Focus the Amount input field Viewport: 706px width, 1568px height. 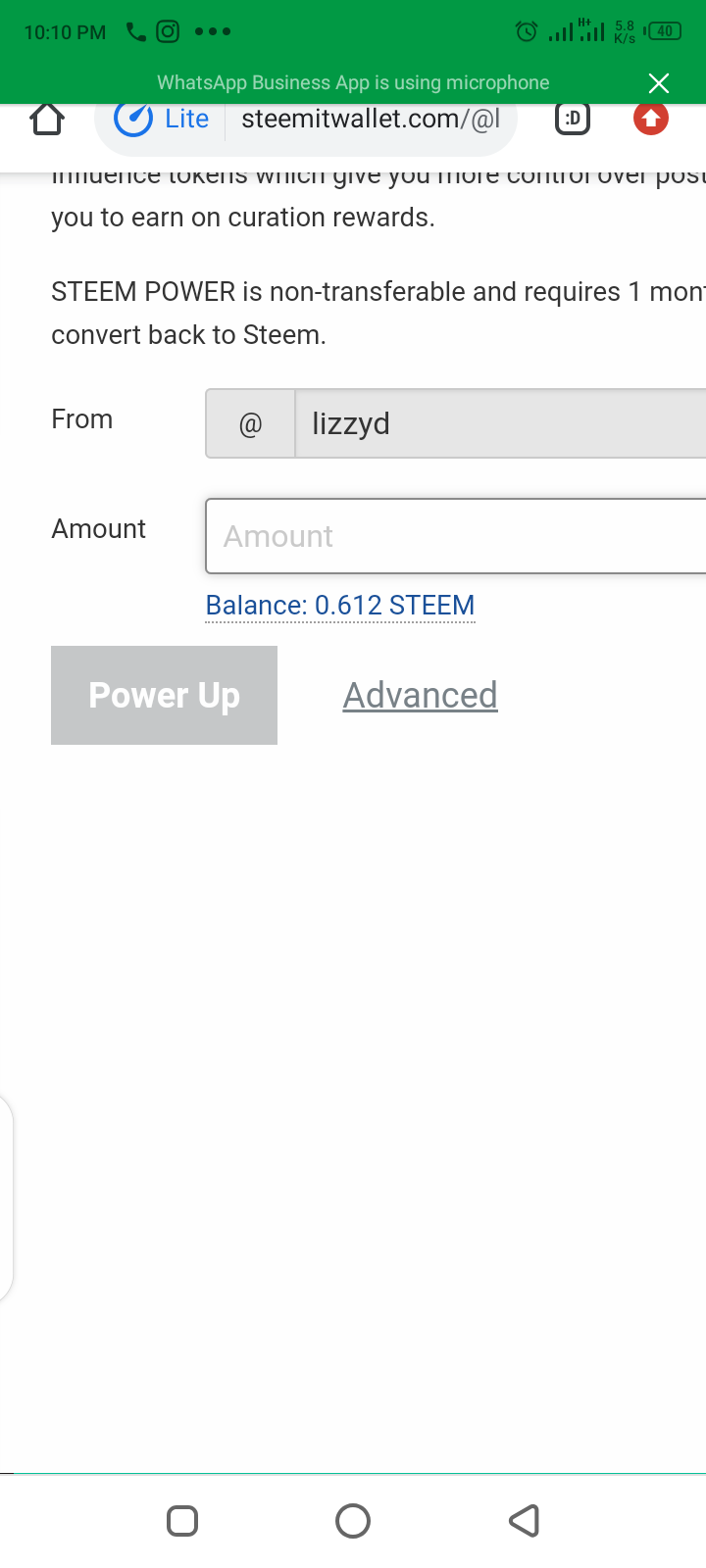click(456, 536)
